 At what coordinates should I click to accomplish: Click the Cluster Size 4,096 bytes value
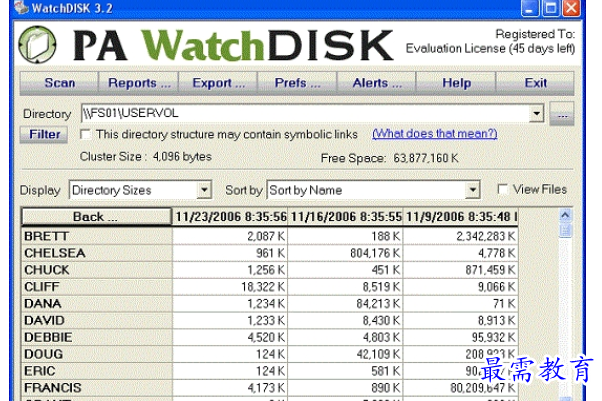click(x=182, y=157)
